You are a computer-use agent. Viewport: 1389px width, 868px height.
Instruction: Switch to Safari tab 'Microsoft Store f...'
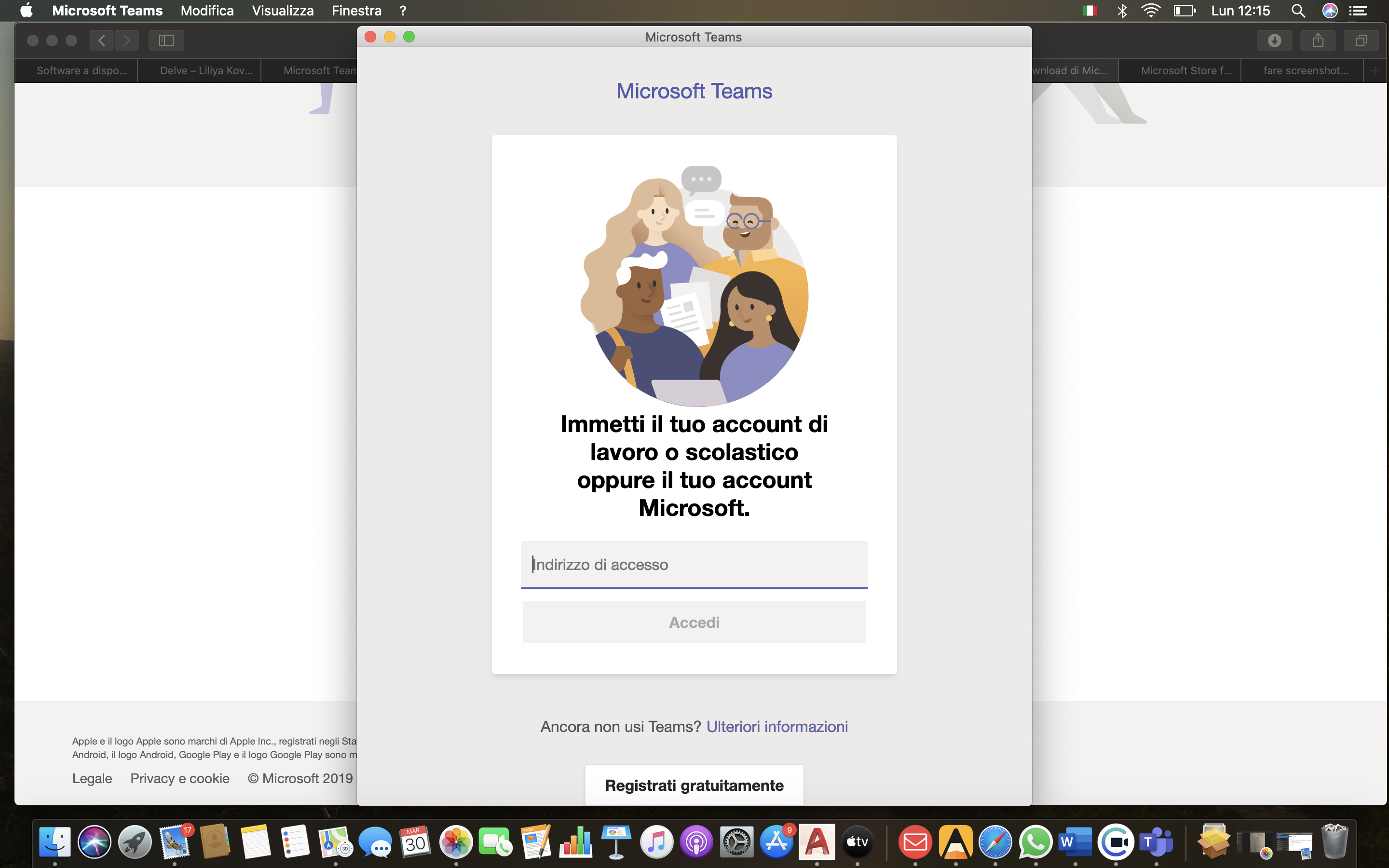pyautogui.click(x=1180, y=70)
